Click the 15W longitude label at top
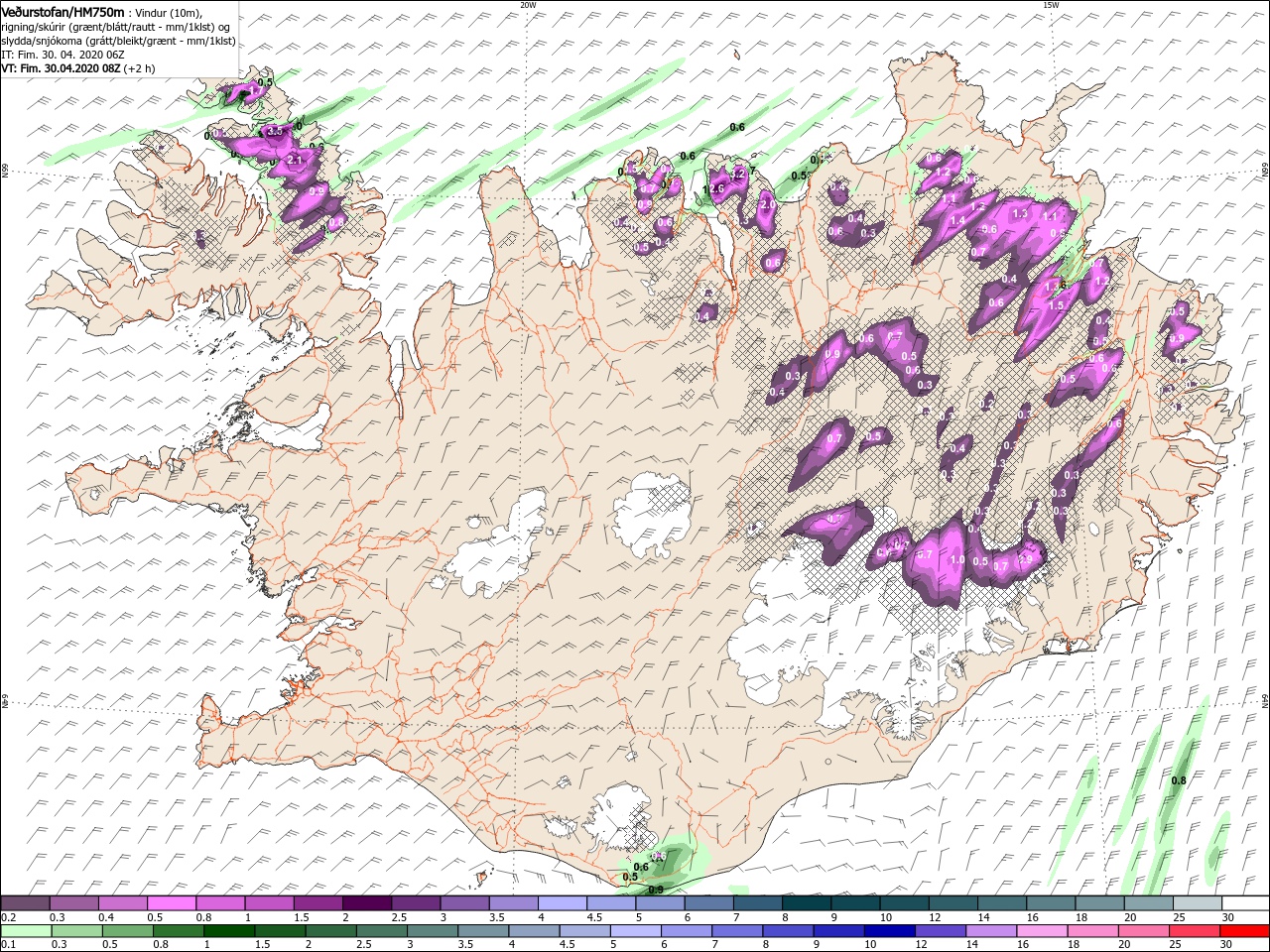 click(x=1051, y=5)
